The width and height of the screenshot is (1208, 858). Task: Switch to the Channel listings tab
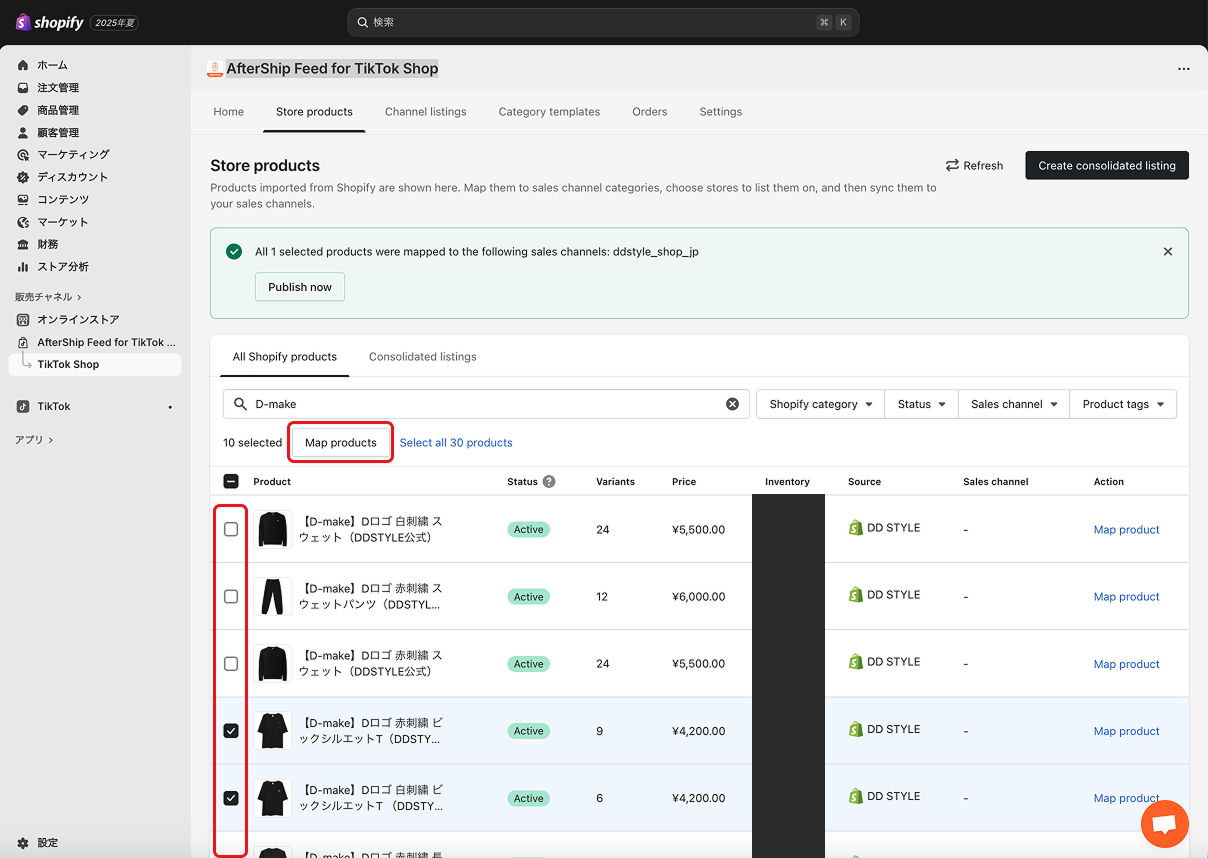pyautogui.click(x=425, y=112)
